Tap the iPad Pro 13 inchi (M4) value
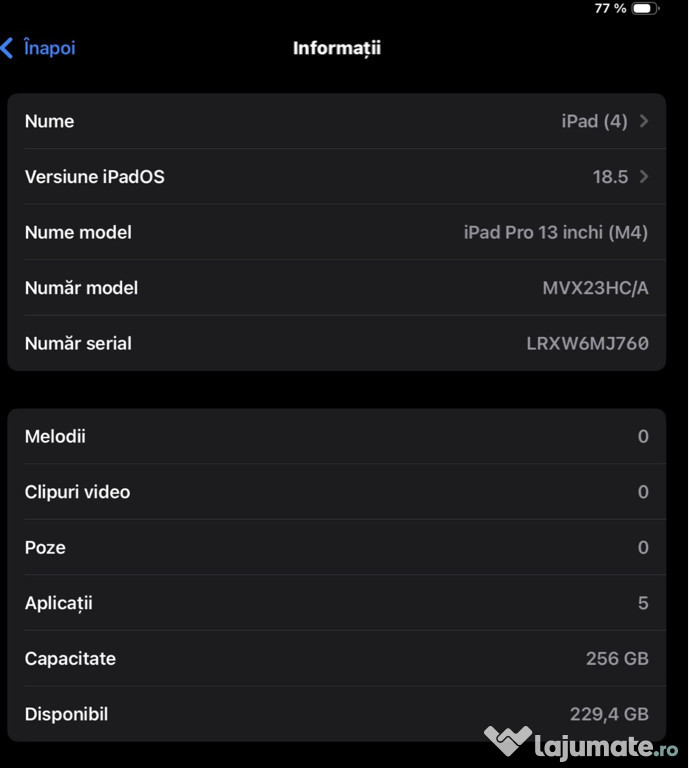This screenshot has width=689, height=768. [556, 232]
